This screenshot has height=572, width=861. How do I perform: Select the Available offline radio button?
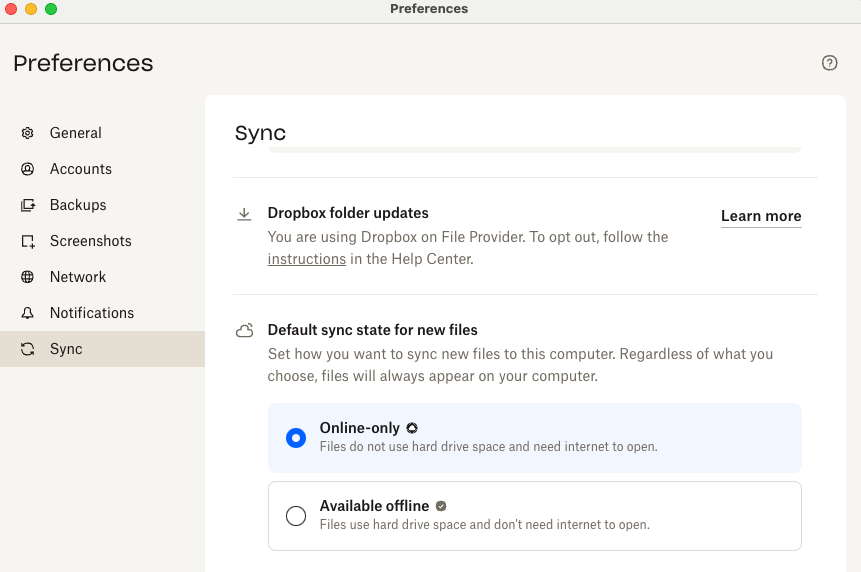point(296,516)
